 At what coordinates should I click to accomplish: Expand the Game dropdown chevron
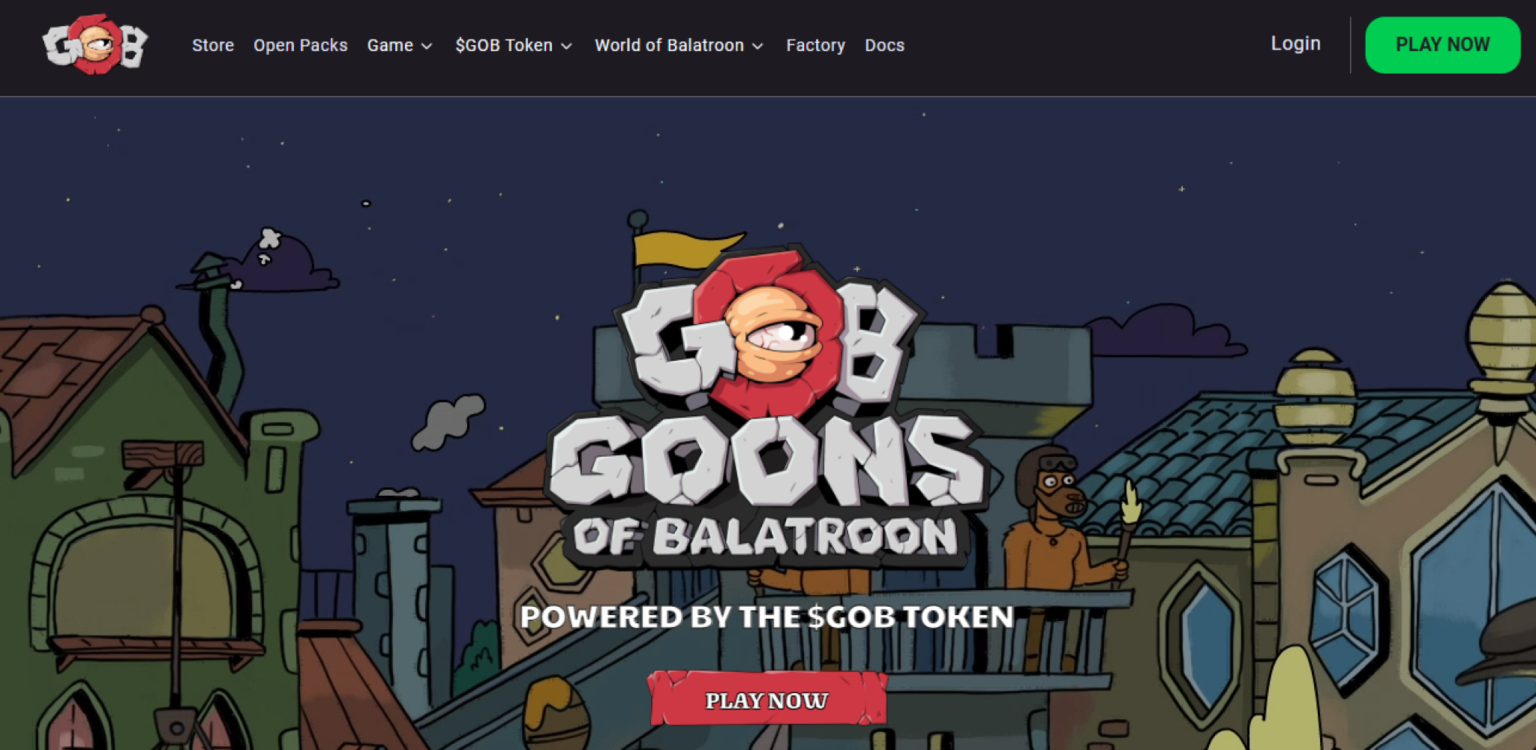tap(427, 46)
